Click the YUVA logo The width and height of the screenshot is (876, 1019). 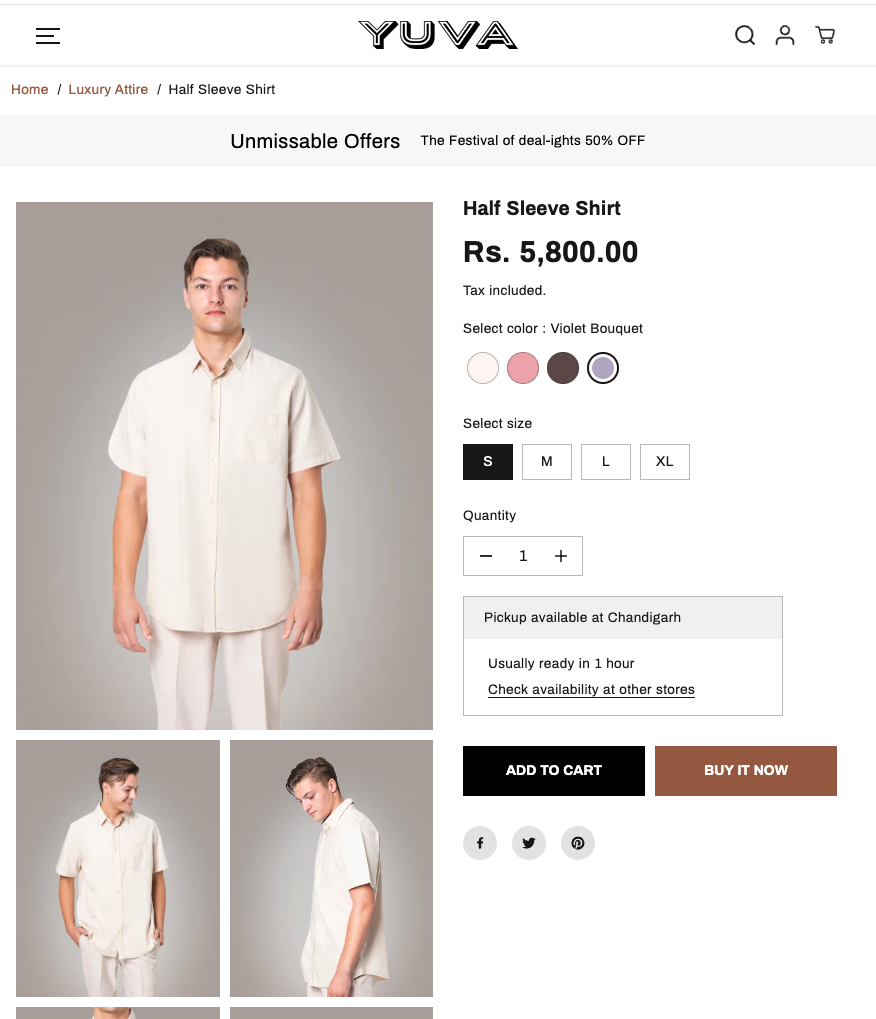[x=438, y=35]
